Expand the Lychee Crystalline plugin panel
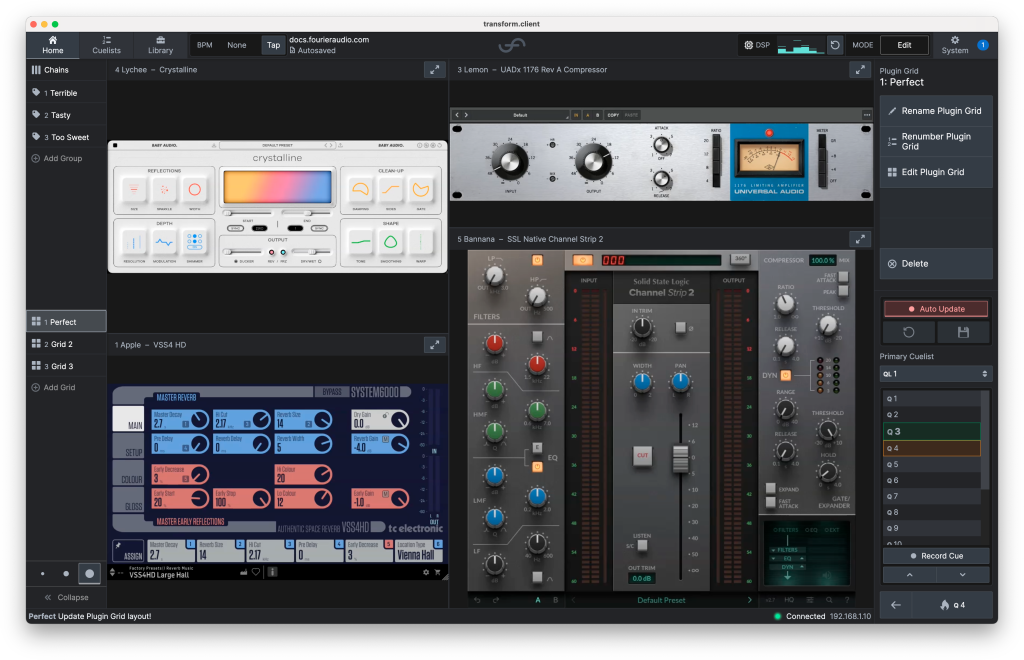 (434, 69)
